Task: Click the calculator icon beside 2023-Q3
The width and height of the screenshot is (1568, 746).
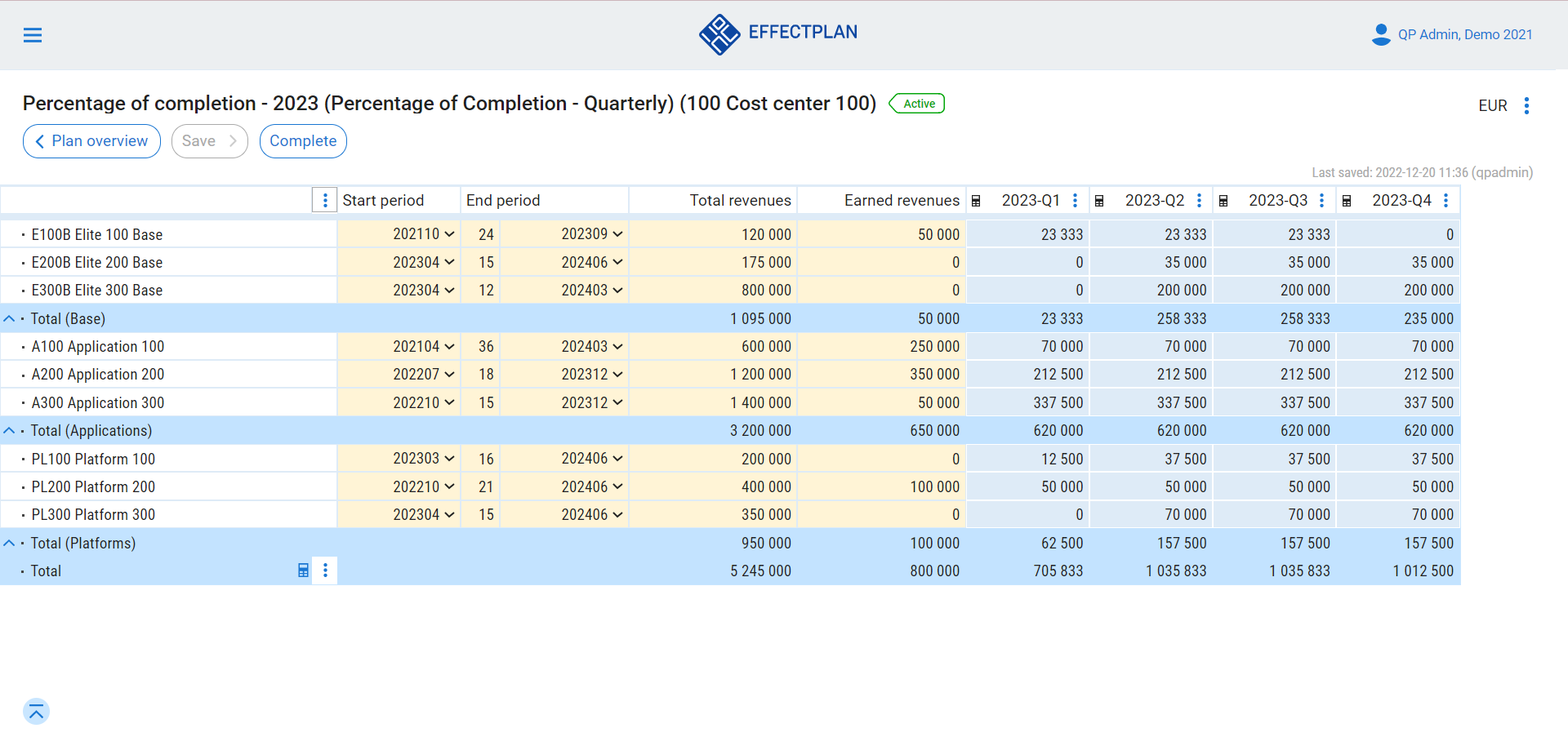Action: (x=1223, y=201)
